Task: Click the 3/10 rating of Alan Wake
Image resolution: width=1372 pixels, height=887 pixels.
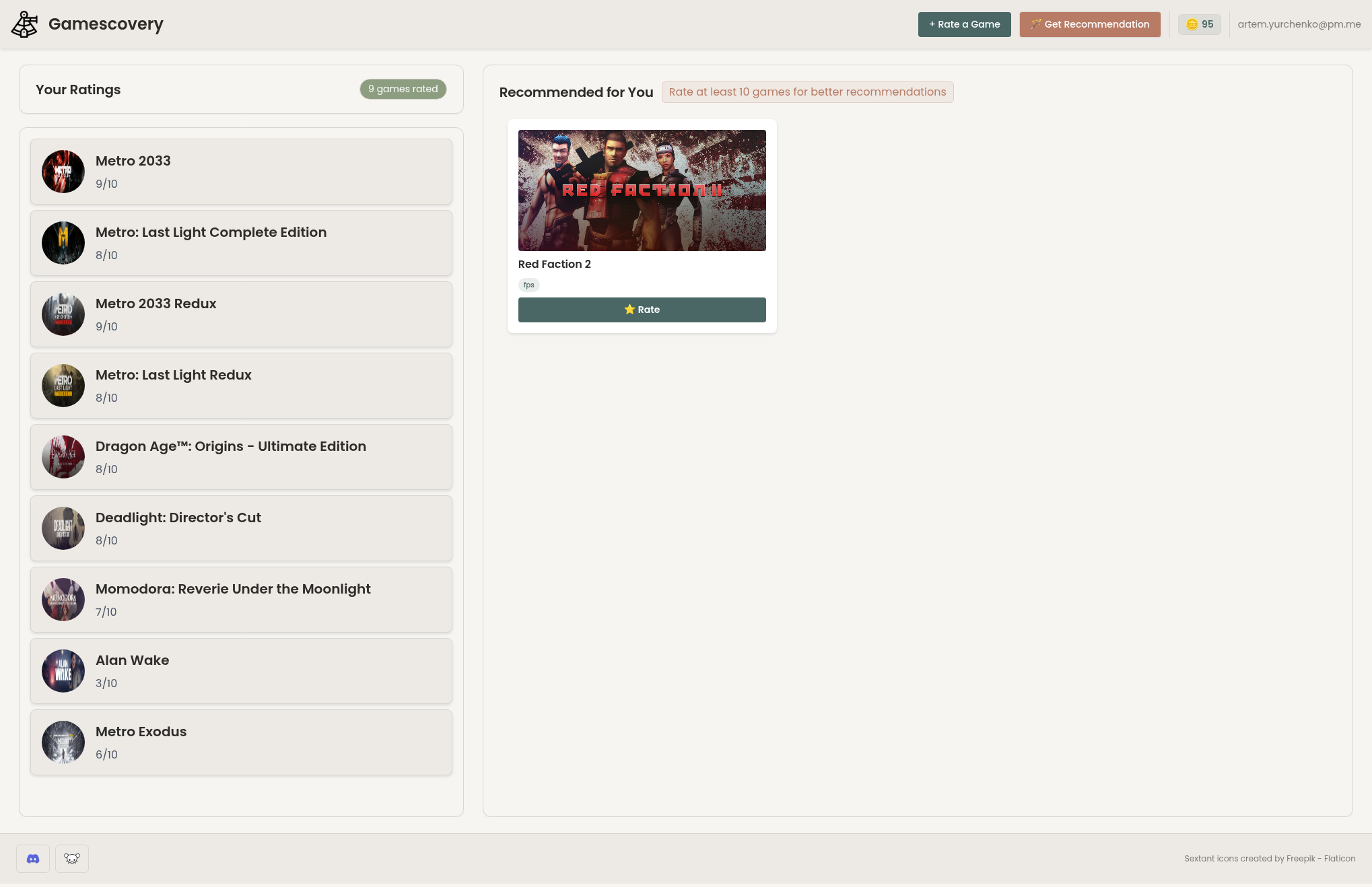Action: [x=106, y=683]
